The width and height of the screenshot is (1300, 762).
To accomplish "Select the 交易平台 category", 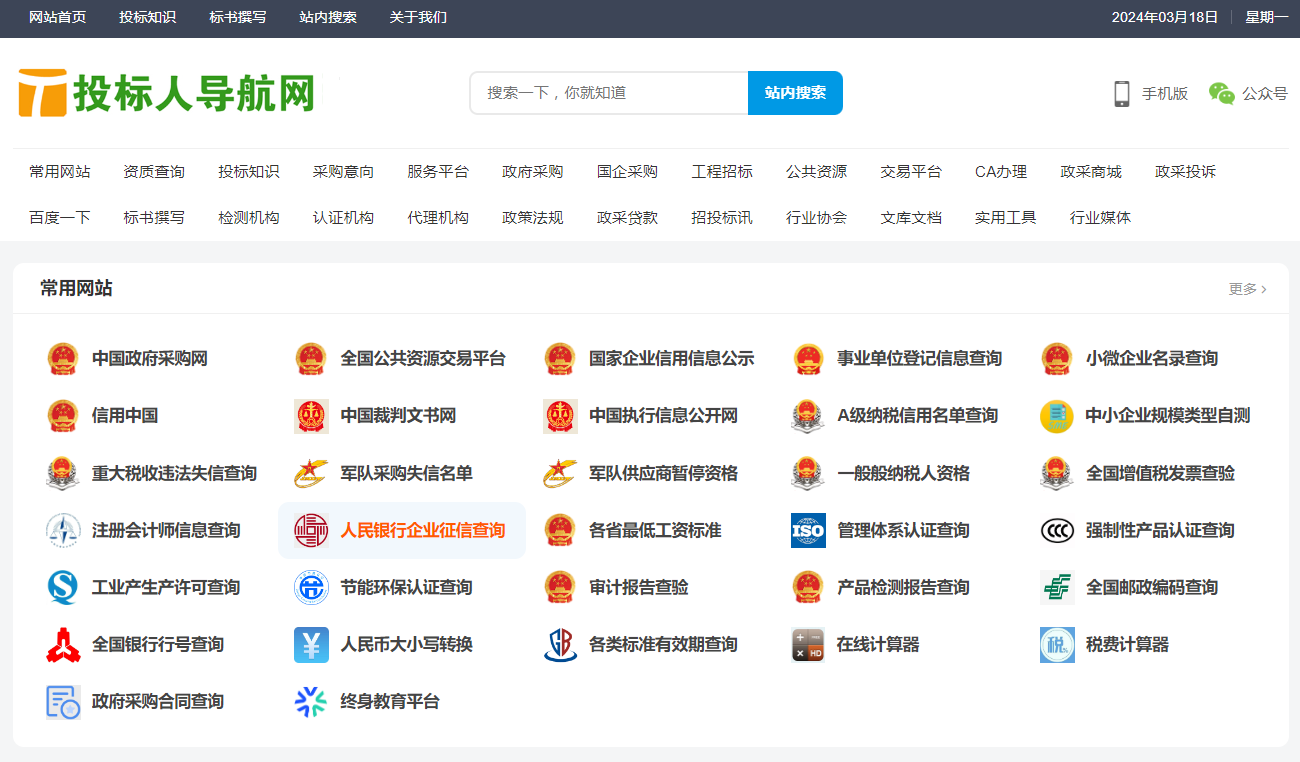I will coord(911,172).
